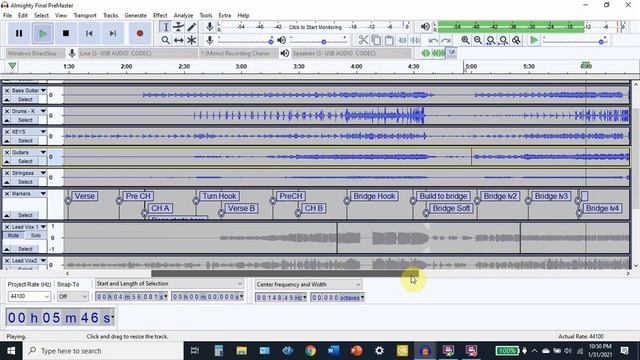Solo the Lead Vox 1 track
640x360 pixels.
[x=36, y=236]
